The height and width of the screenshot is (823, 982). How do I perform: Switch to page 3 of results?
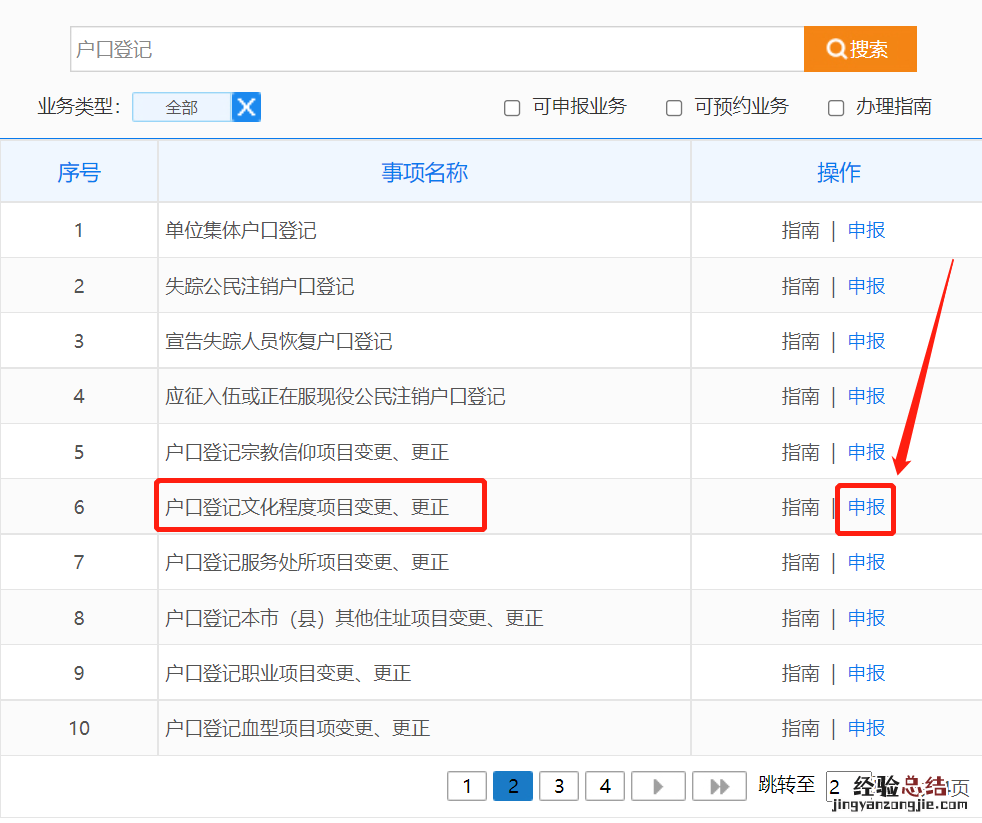click(559, 786)
